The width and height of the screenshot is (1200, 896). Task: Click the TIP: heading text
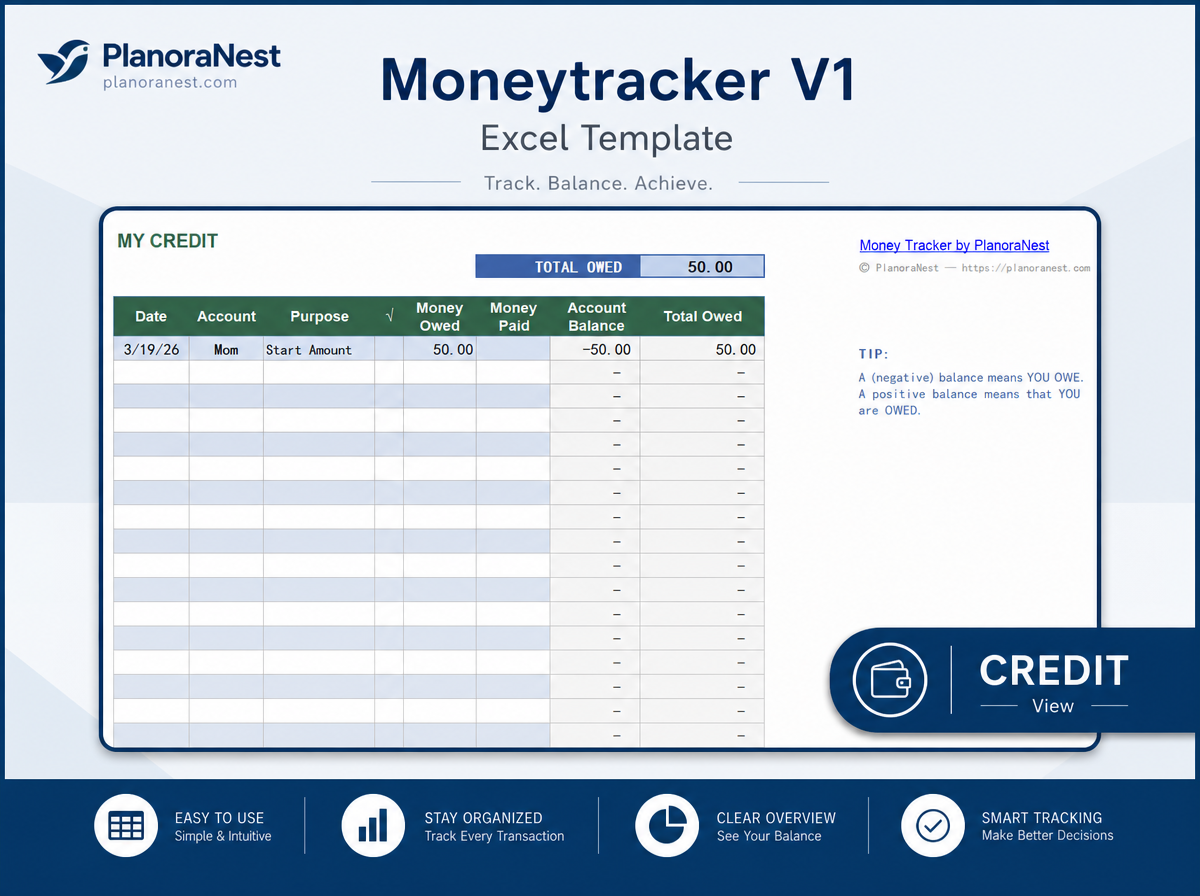pos(874,354)
